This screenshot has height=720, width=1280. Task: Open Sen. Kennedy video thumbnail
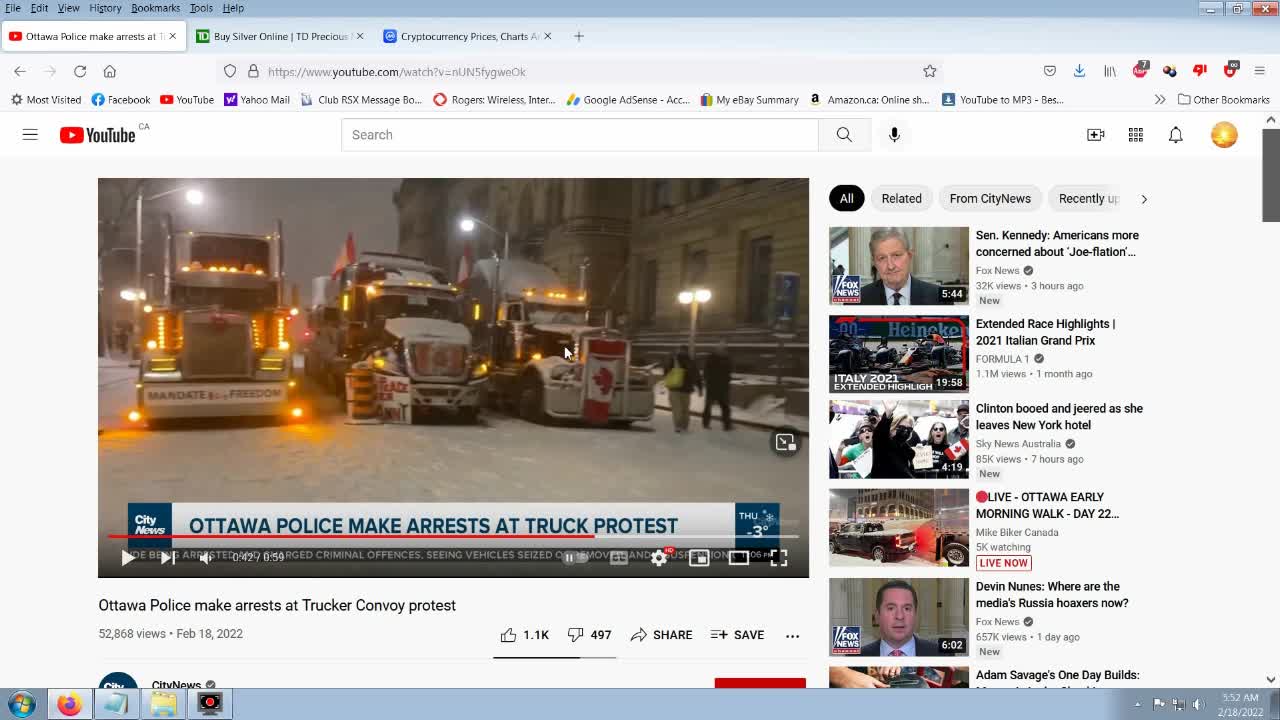899,266
